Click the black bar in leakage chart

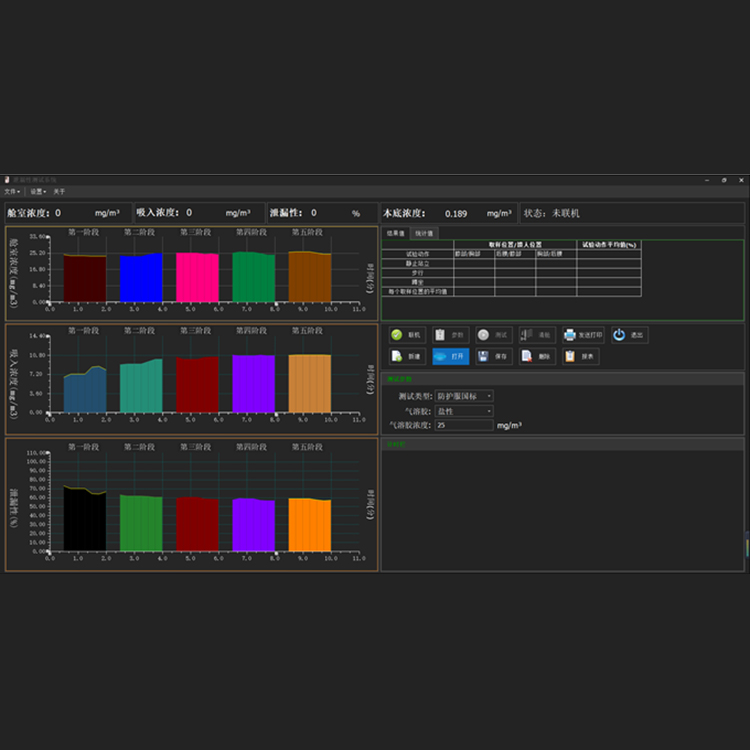click(85, 519)
